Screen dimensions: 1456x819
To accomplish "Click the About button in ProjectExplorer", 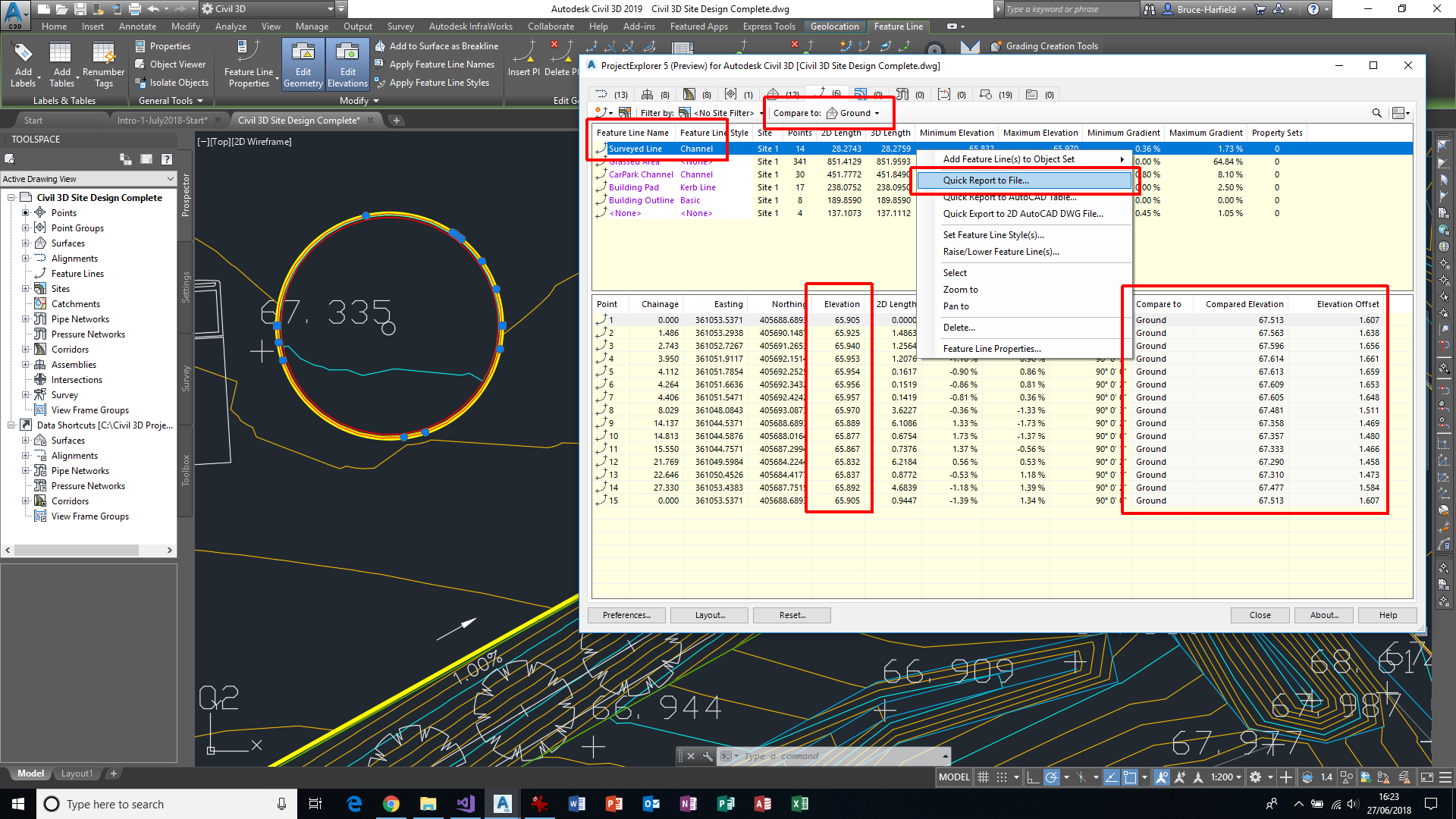I will pos(1323,614).
